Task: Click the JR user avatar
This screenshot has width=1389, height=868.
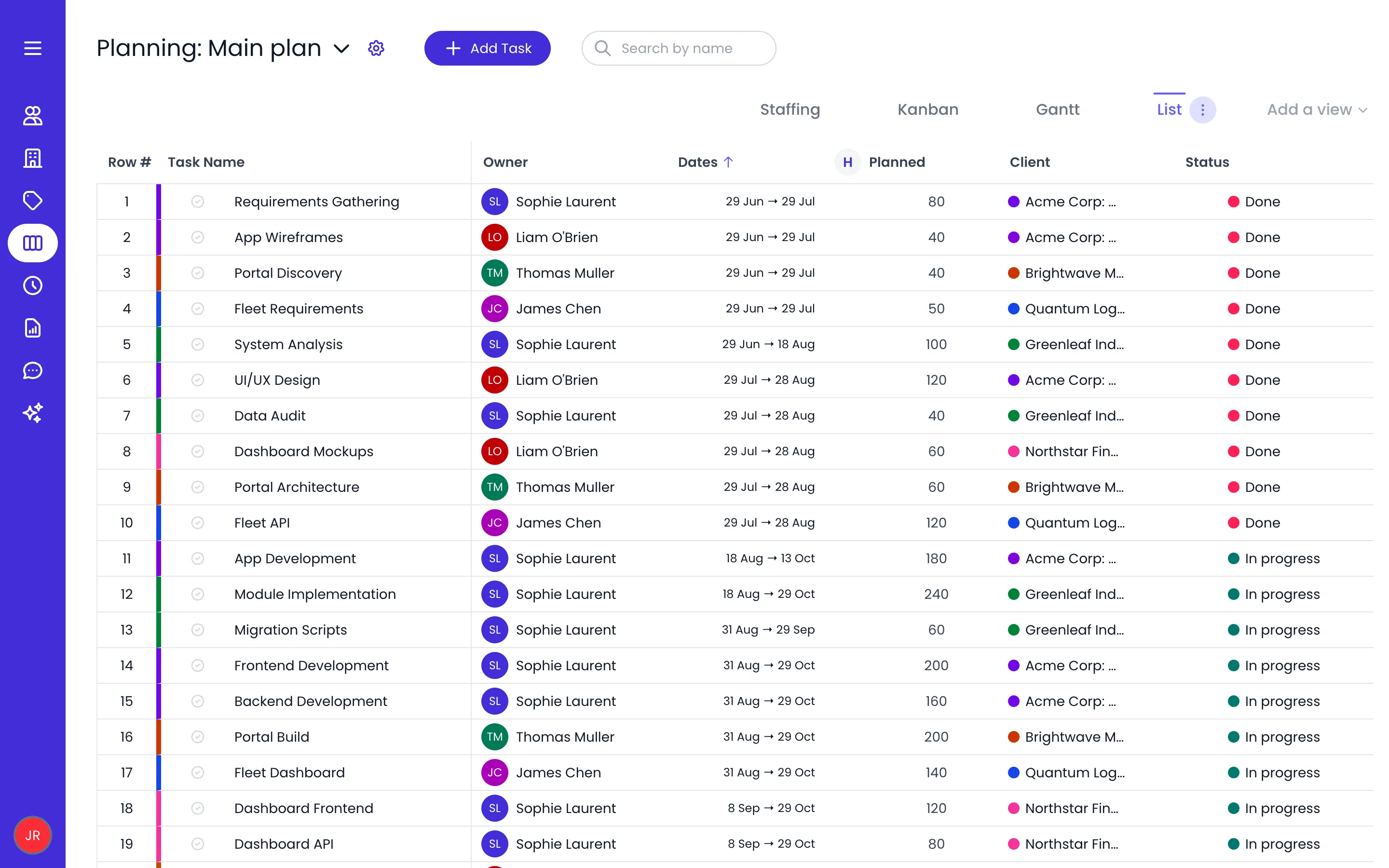Action: (33, 835)
